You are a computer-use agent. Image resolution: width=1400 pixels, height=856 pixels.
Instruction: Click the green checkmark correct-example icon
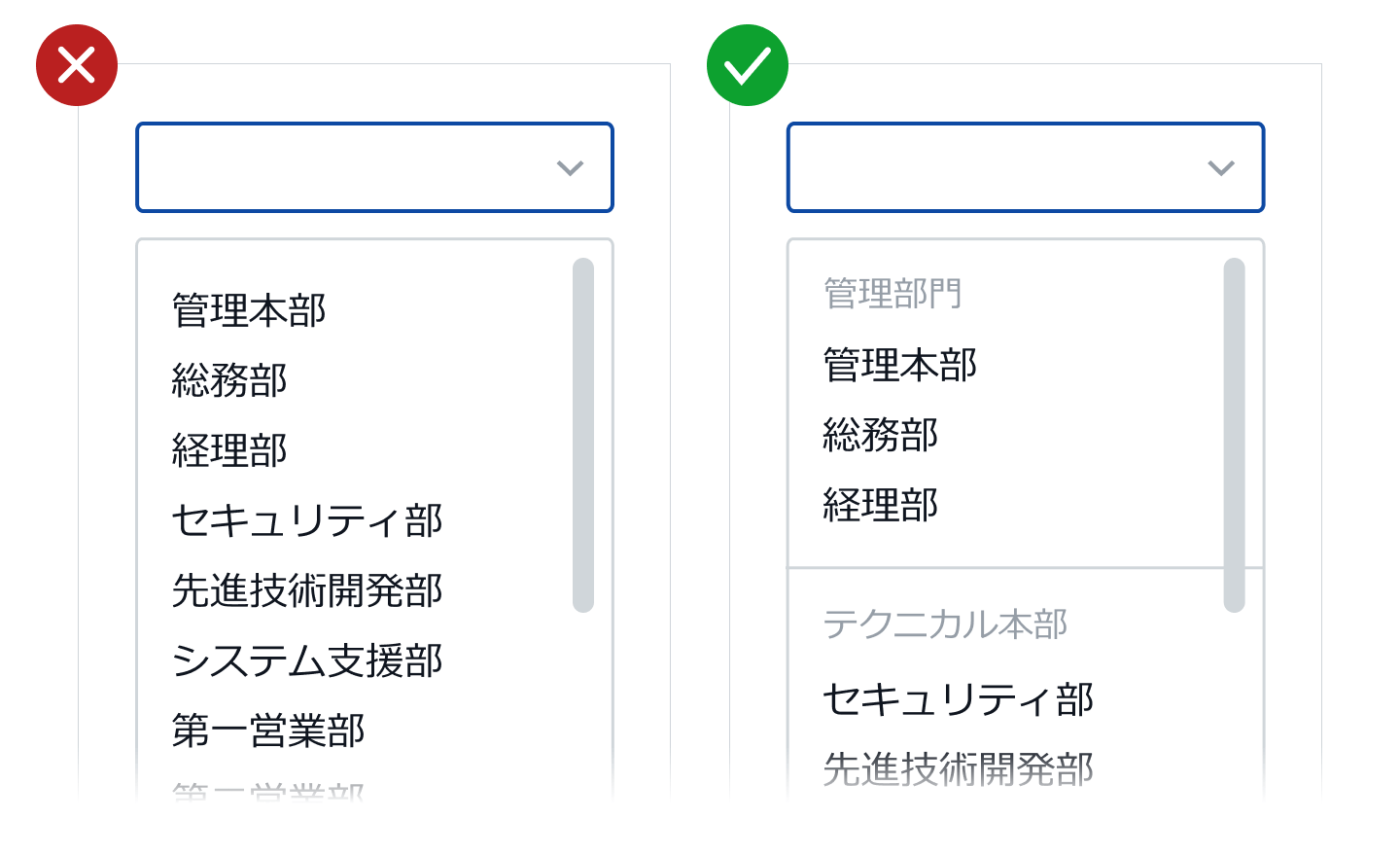748,65
